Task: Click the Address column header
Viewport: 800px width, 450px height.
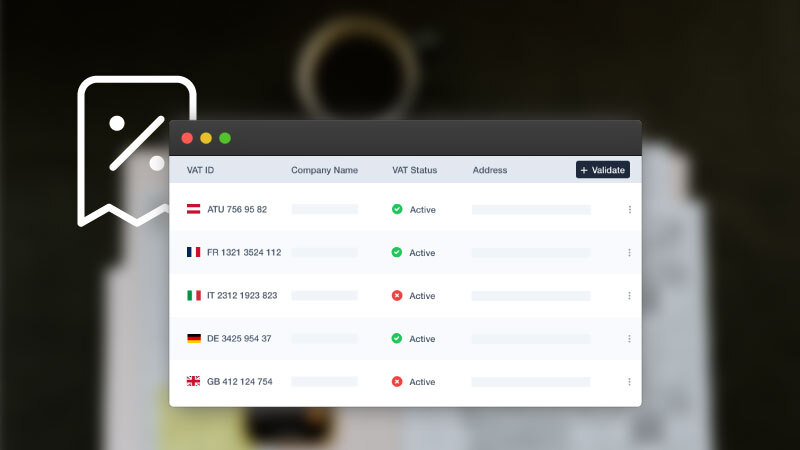Action: point(490,170)
